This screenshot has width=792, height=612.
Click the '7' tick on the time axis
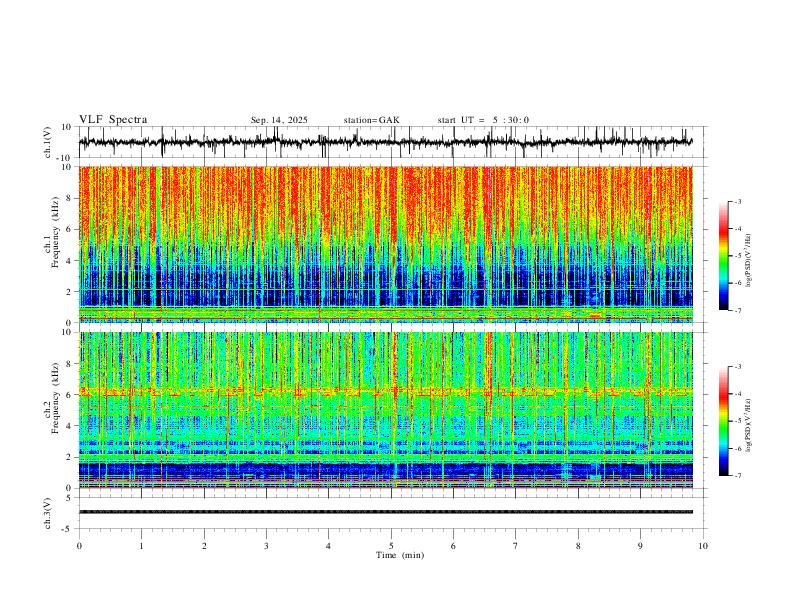[x=516, y=546]
